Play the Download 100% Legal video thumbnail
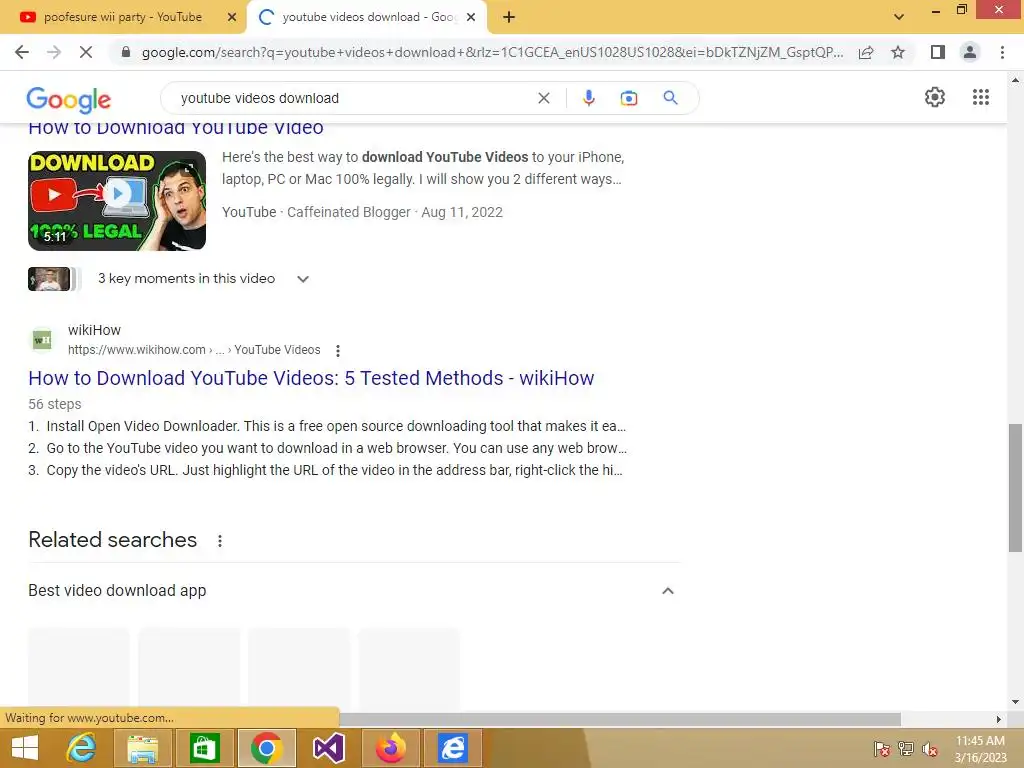 coord(117,200)
